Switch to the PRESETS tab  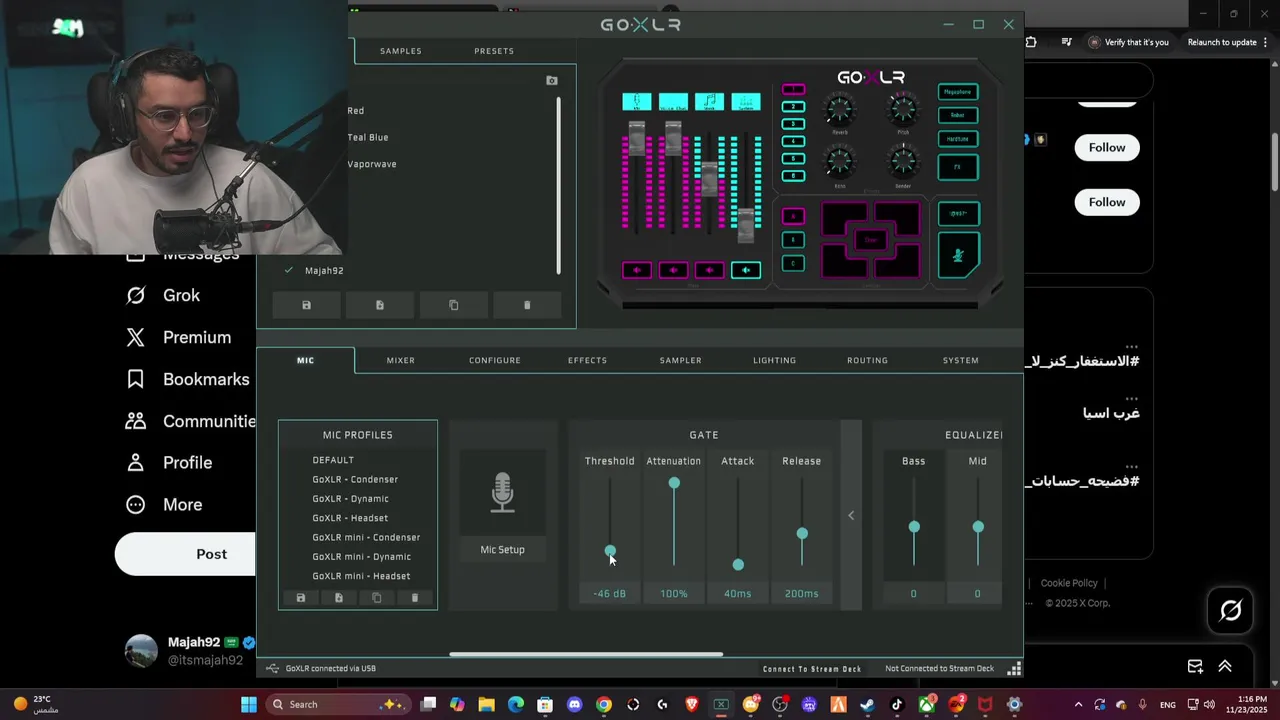point(494,51)
